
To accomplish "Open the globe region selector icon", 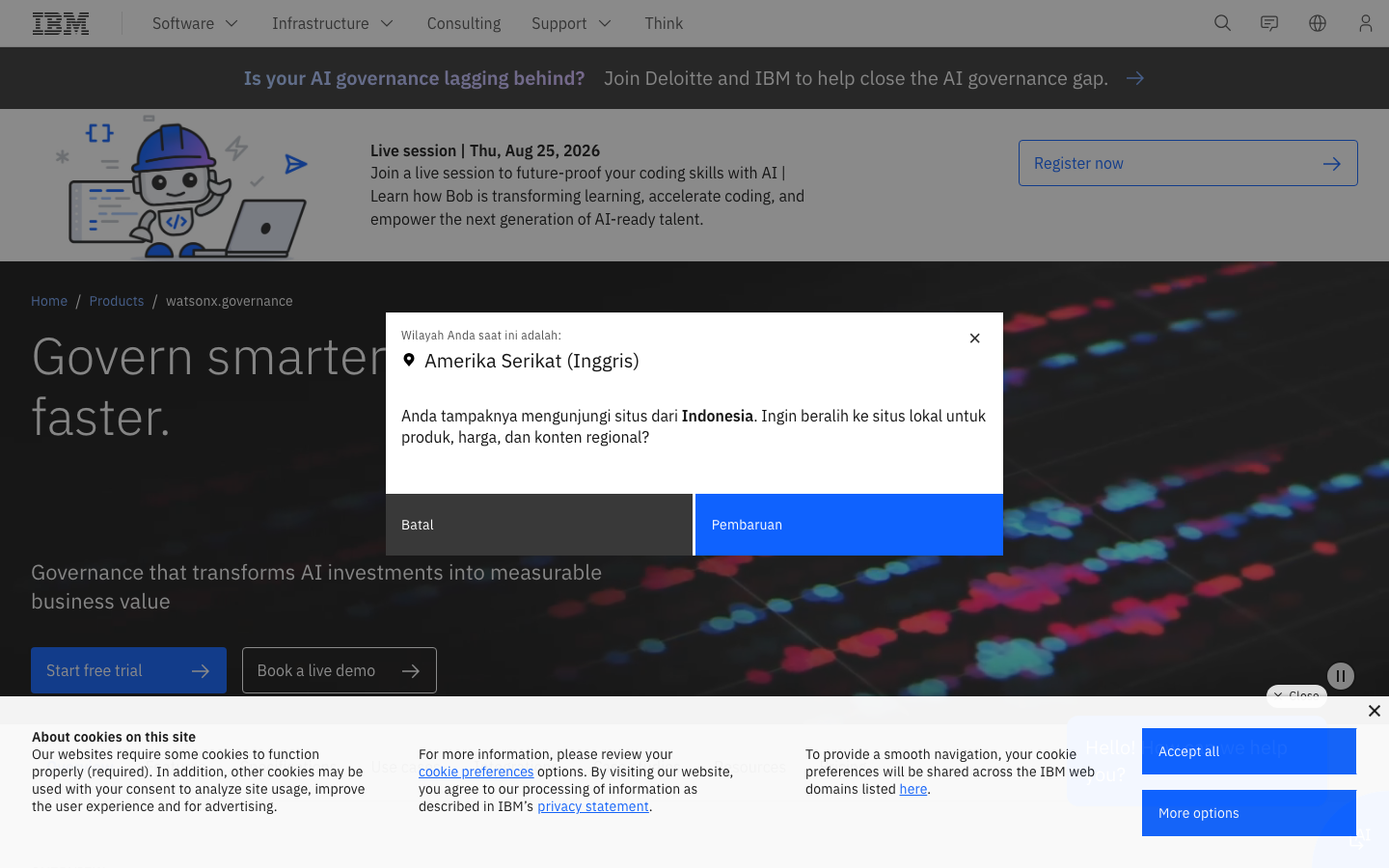I will pos(1318,23).
